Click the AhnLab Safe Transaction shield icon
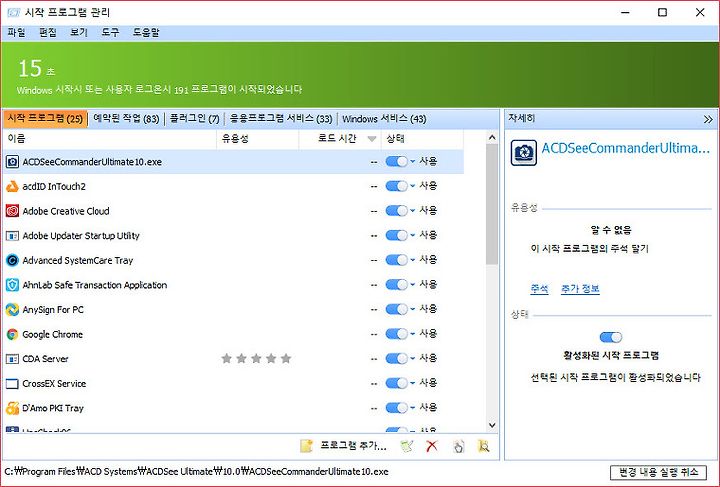The image size is (720, 487). [12, 285]
